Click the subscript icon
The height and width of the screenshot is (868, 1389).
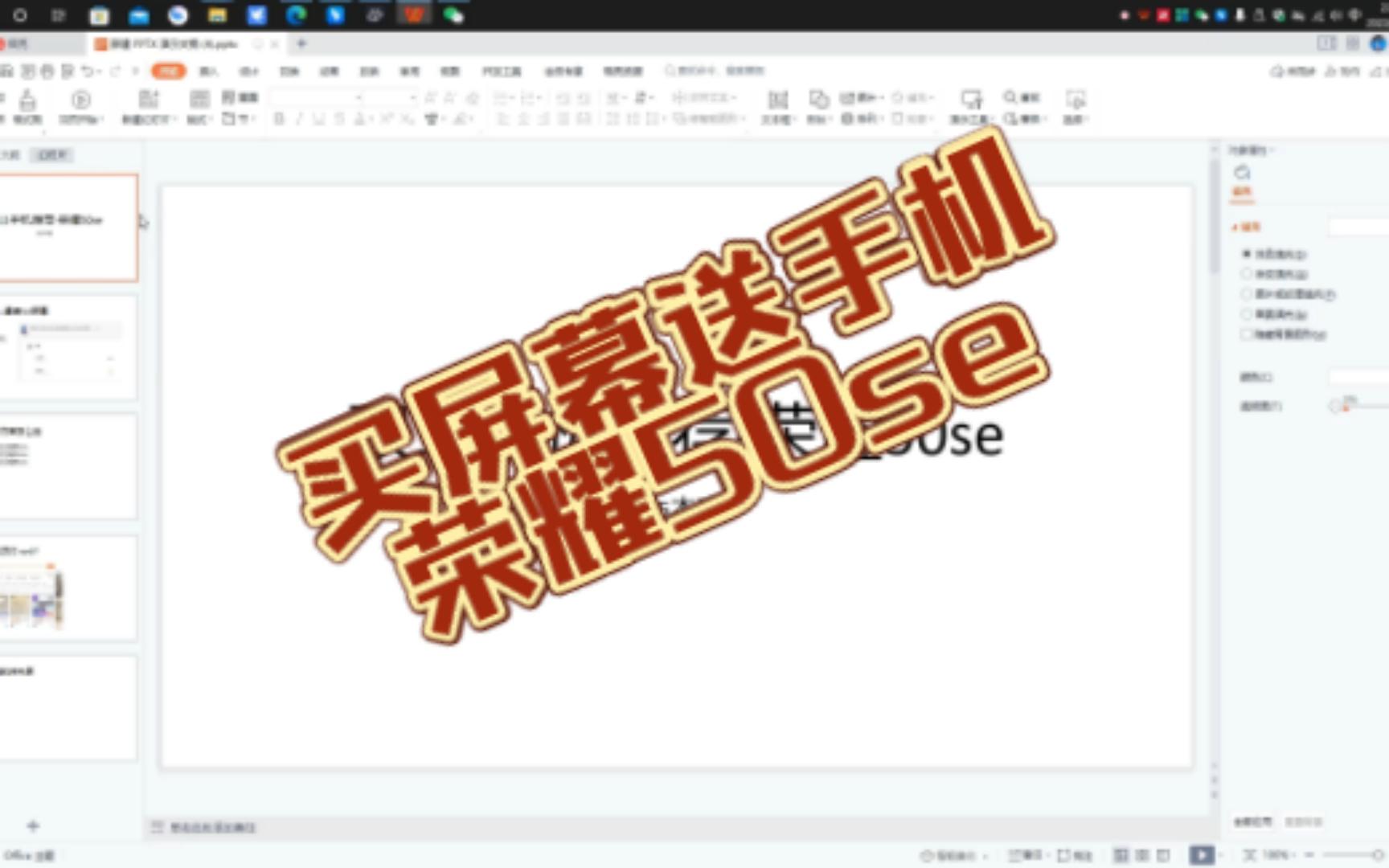click(408, 119)
